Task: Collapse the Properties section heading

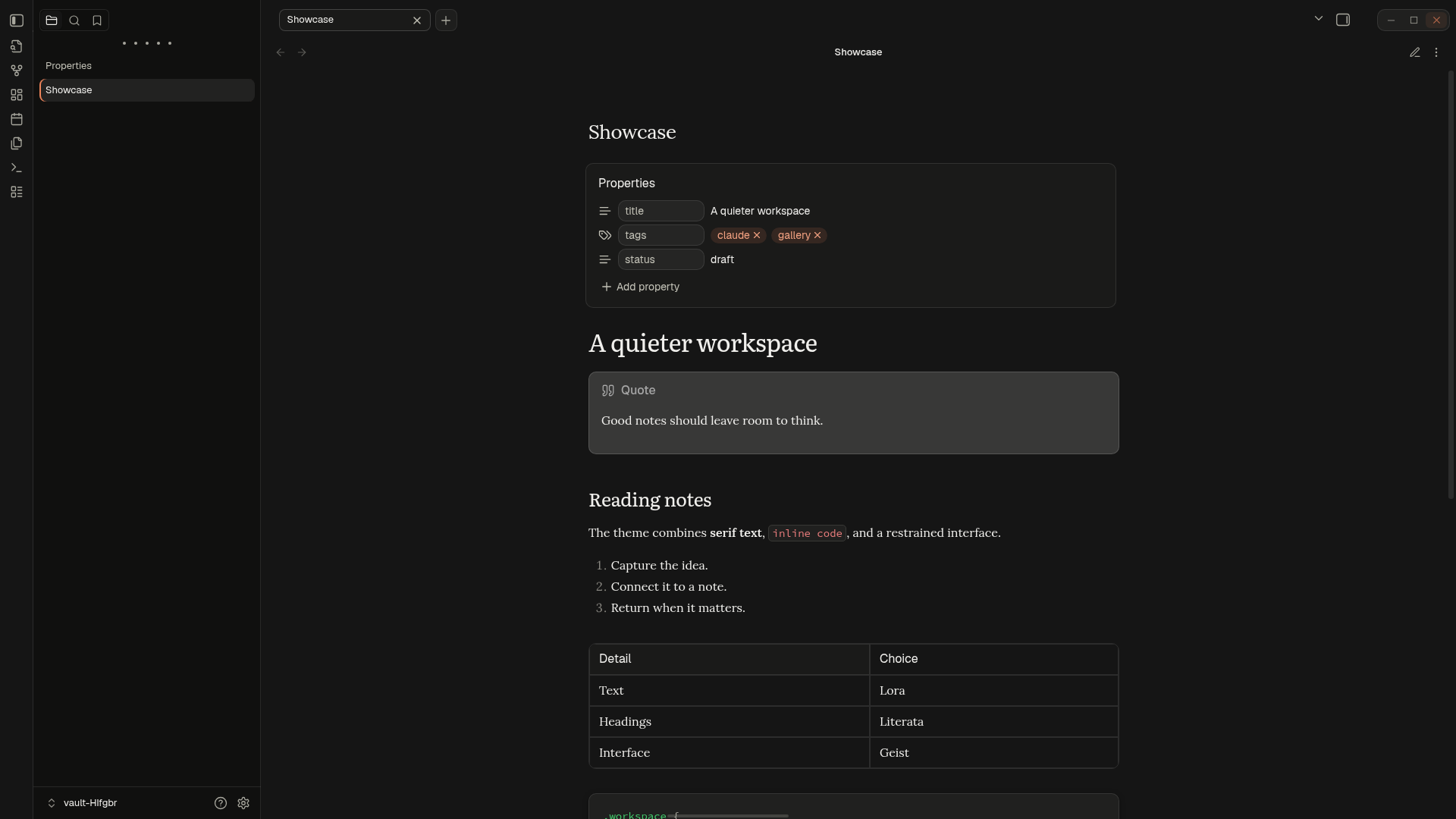Action: coord(626,184)
